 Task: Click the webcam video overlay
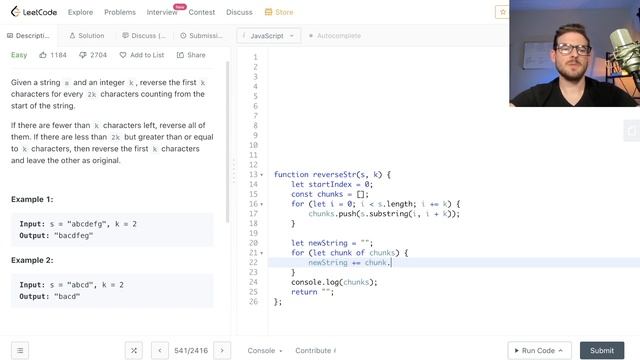574,53
